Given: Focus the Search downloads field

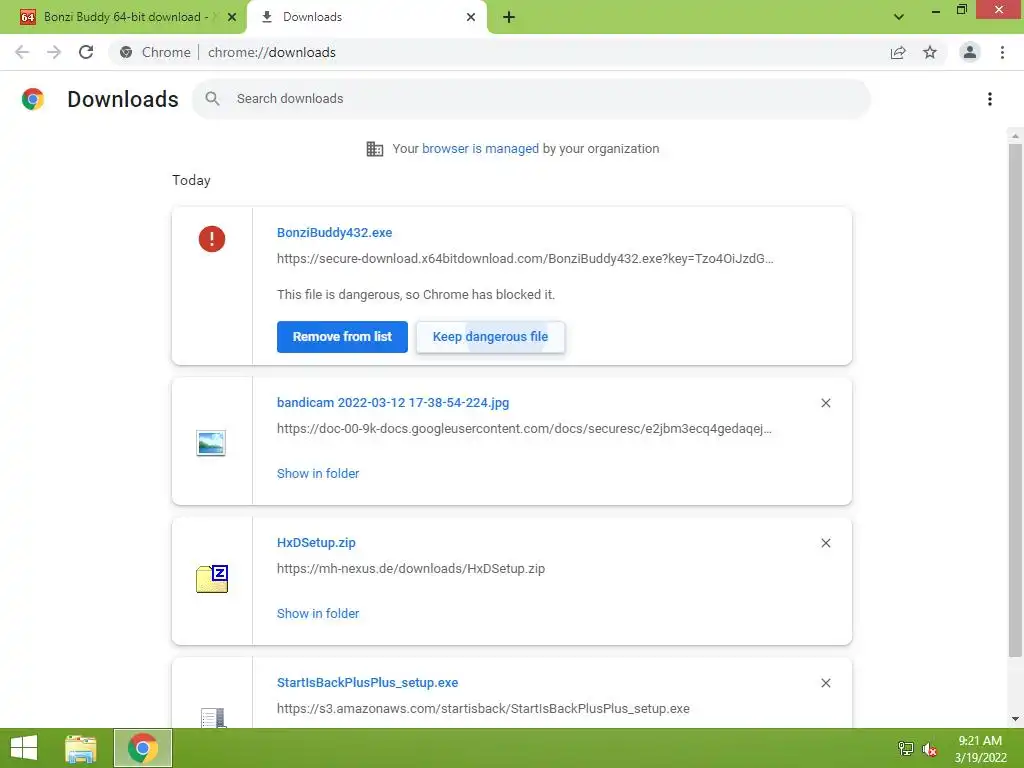Looking at the screenshot, I should click(531, 99).
